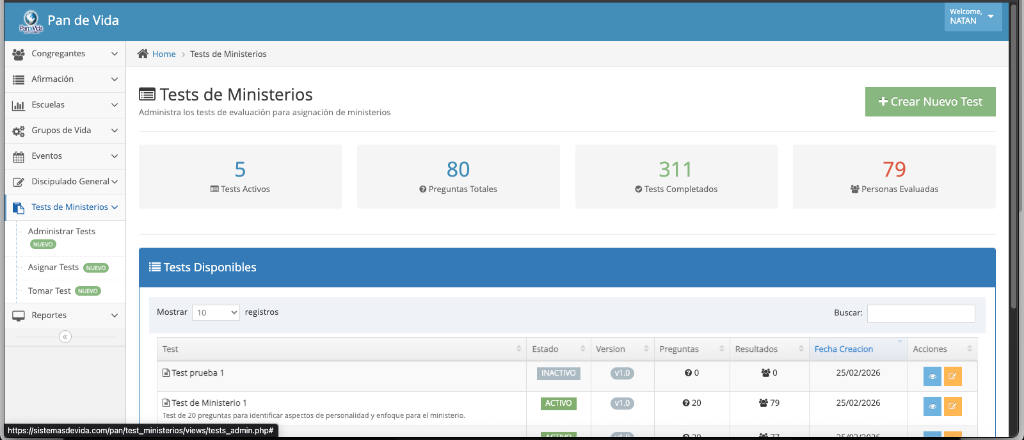Click the Congregantes people icon in sidebar
The image size is (1024, 440).
(19, 54)
